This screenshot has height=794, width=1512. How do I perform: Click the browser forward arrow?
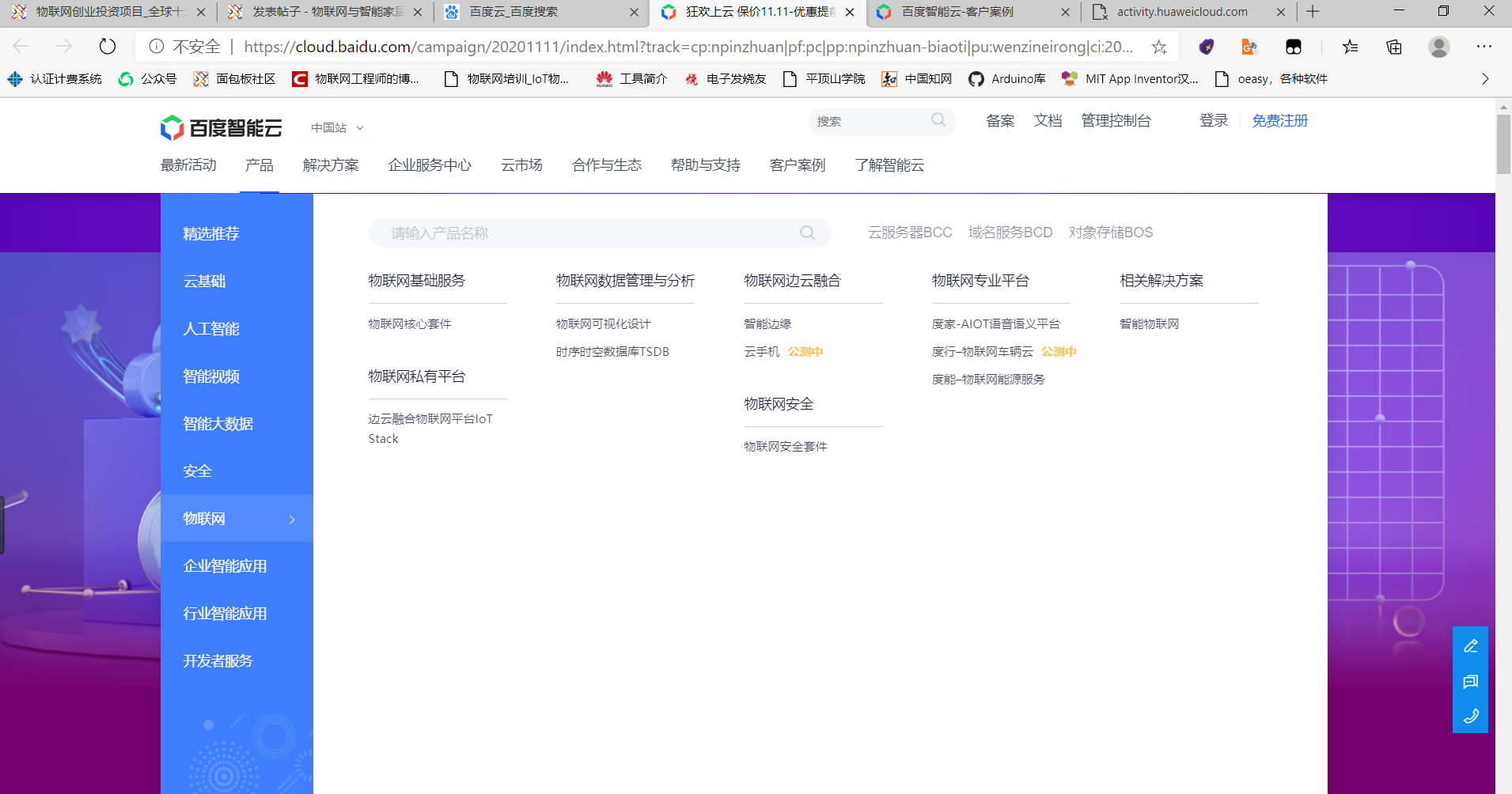(x=64, y=47)
